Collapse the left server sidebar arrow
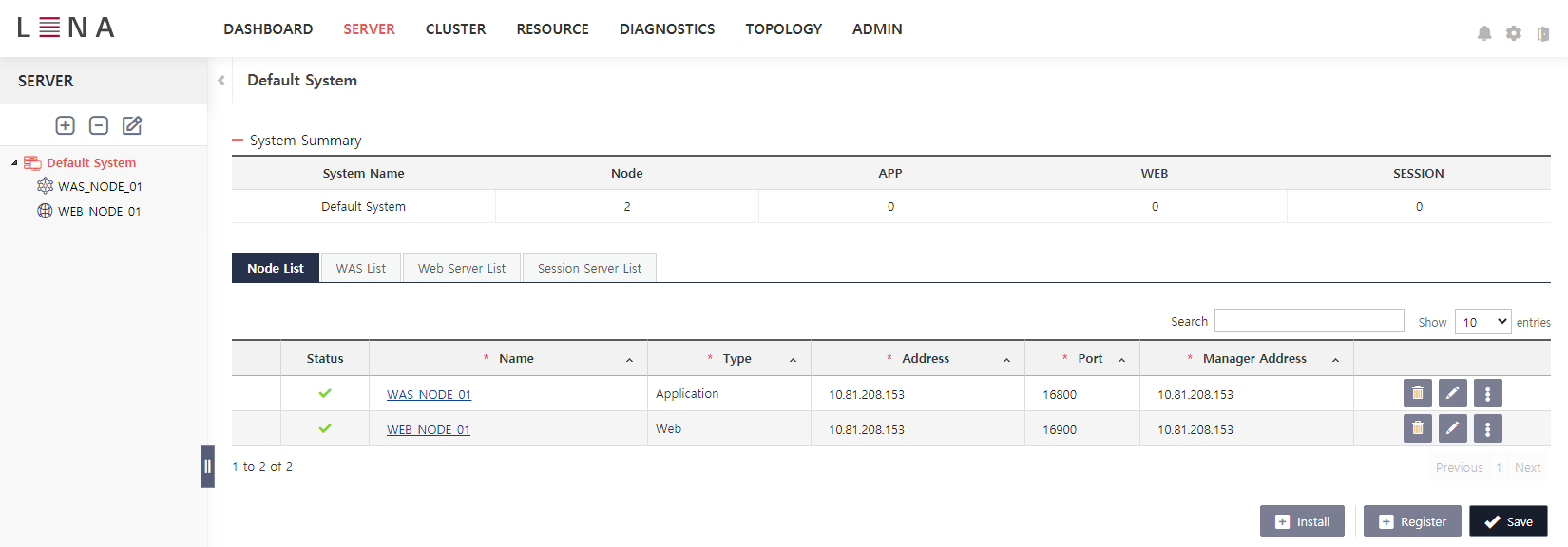 [x=220, y=81]
